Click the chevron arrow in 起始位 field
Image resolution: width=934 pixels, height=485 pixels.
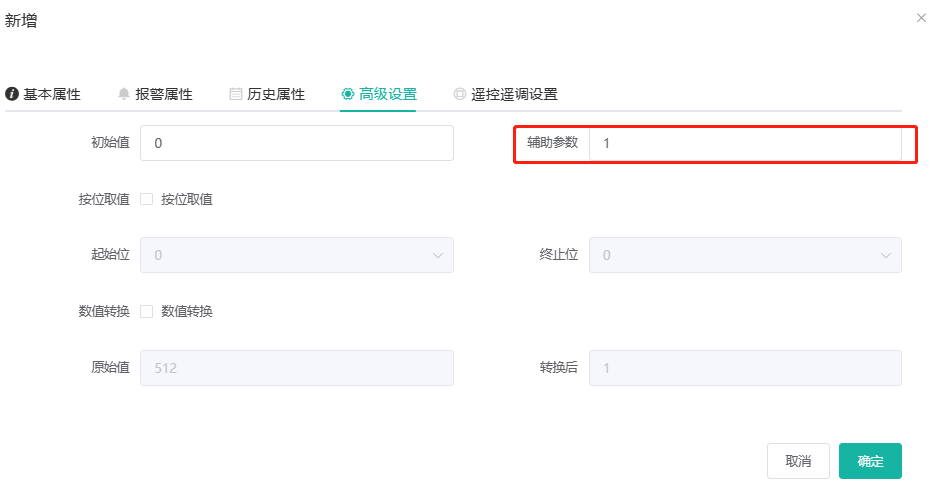(x=438, y=256)
